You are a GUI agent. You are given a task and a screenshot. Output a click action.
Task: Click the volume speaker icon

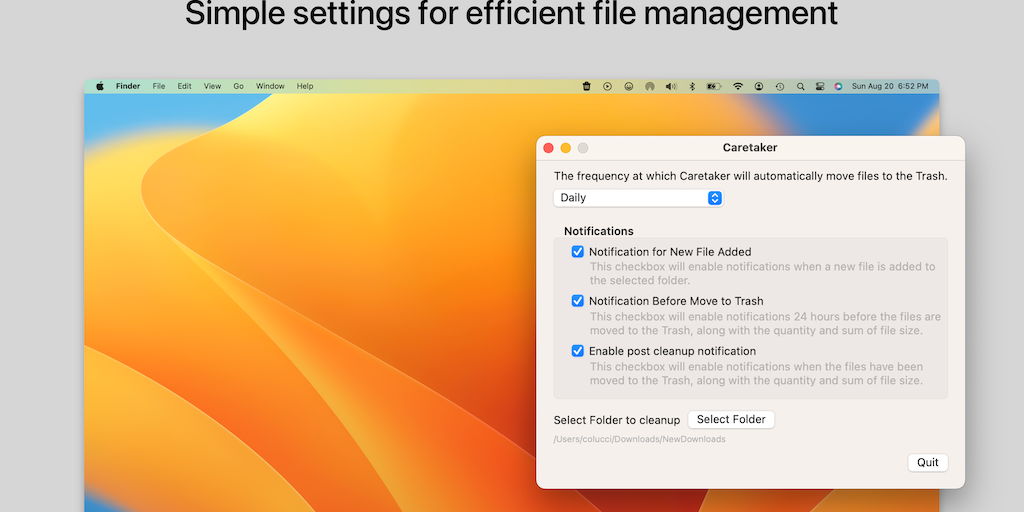[x=671, y=87]
